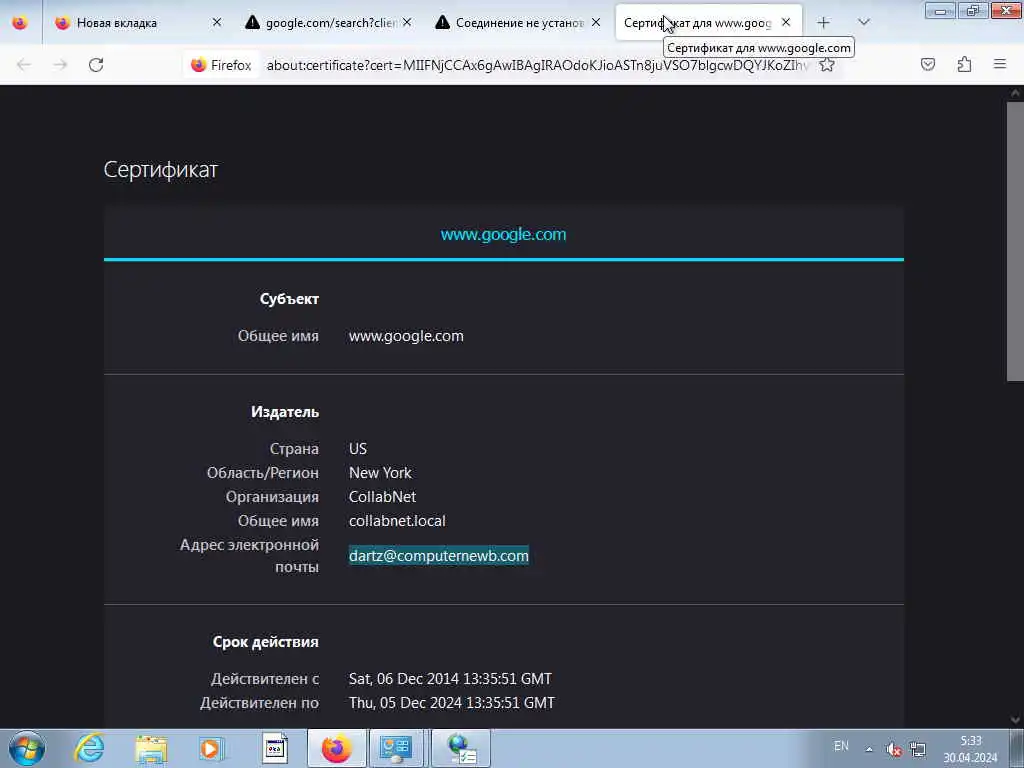Open a new tab with plus button
The height and width of the screenshot is (768, 1024).
coord(824,23)
